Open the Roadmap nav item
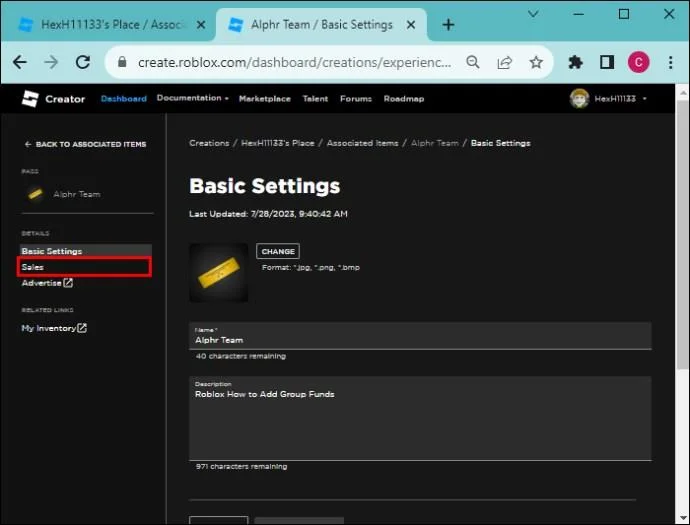 point(404,99)
